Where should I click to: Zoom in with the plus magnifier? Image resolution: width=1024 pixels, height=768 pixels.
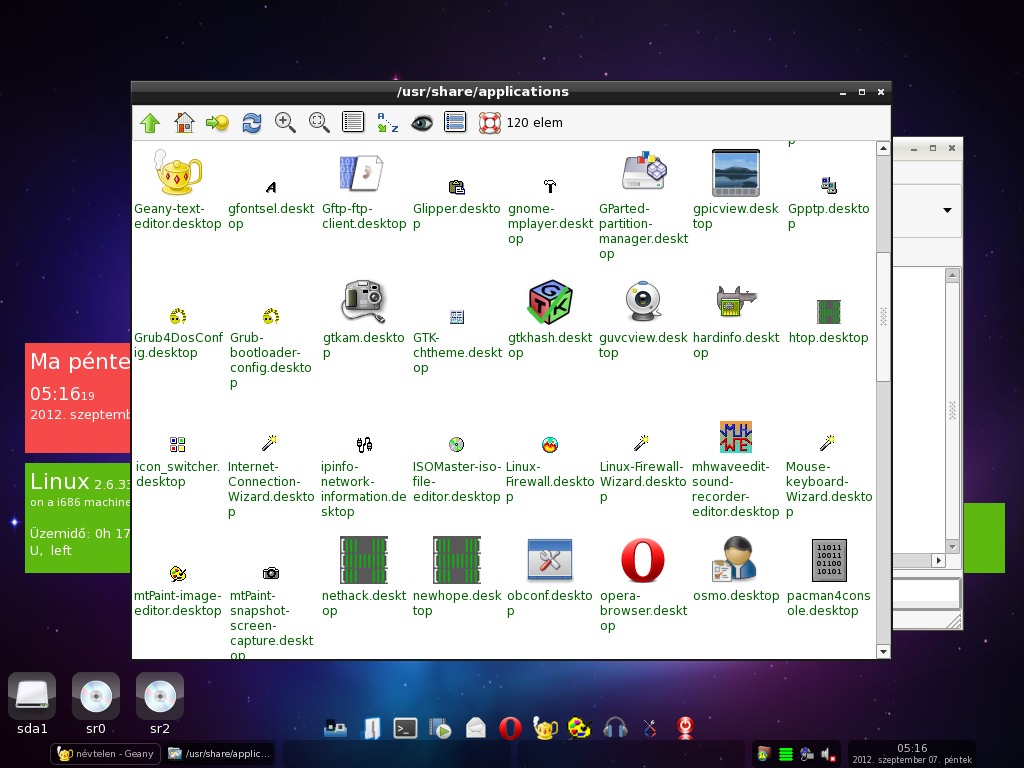(x=285, y=123)
